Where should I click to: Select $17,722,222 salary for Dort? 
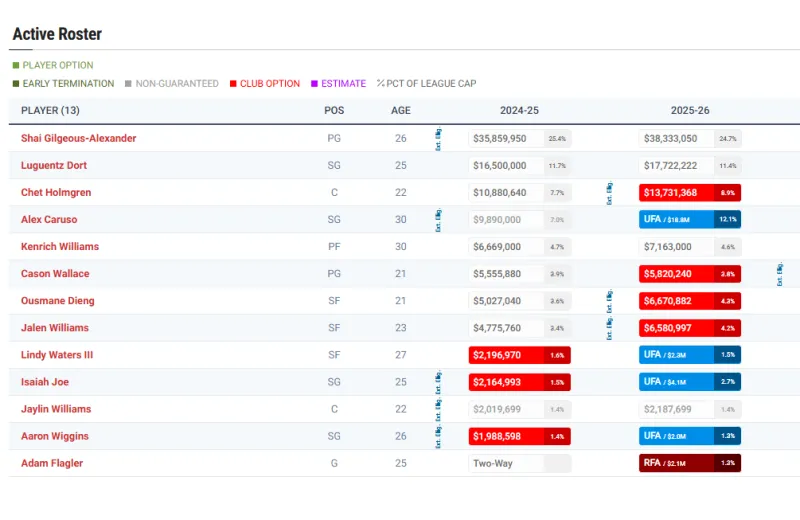coord(690,165)
